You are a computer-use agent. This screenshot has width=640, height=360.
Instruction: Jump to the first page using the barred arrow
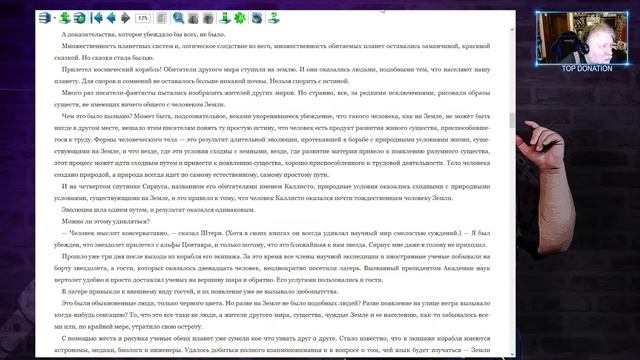pos(97,18)
